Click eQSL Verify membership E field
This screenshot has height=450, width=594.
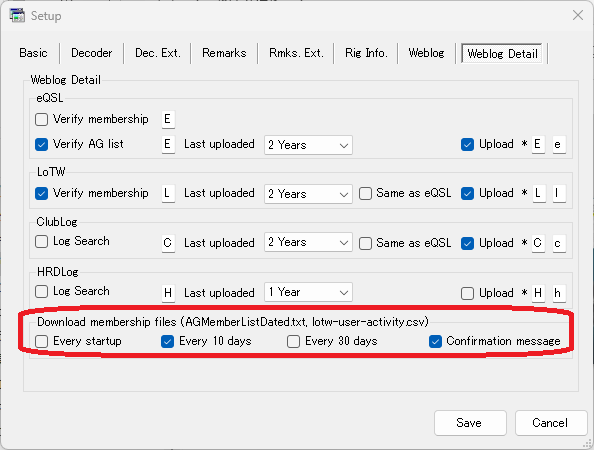tap(168, 119)
